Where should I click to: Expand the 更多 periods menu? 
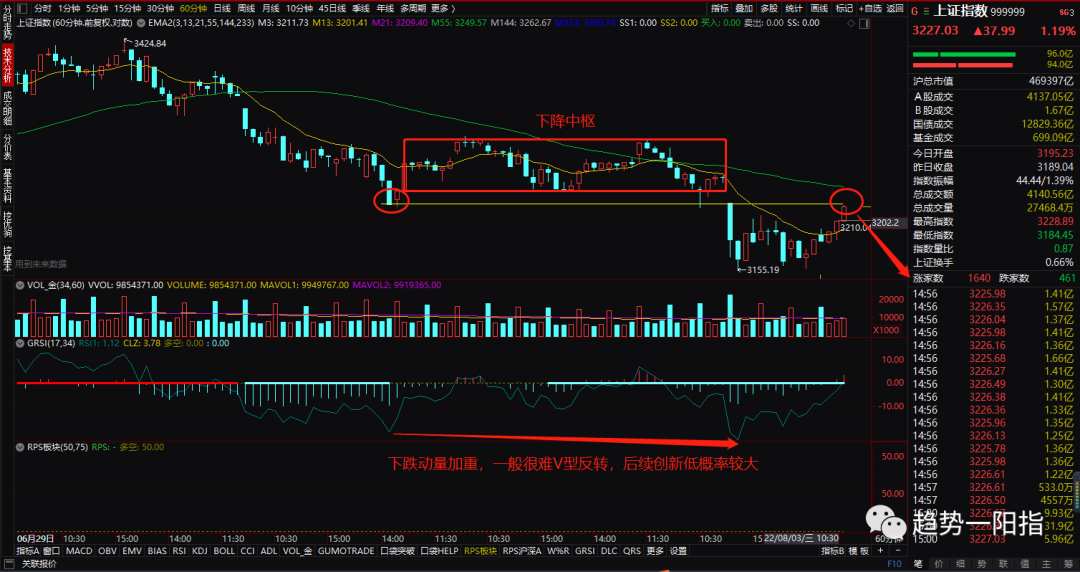[x=444, y=8]
